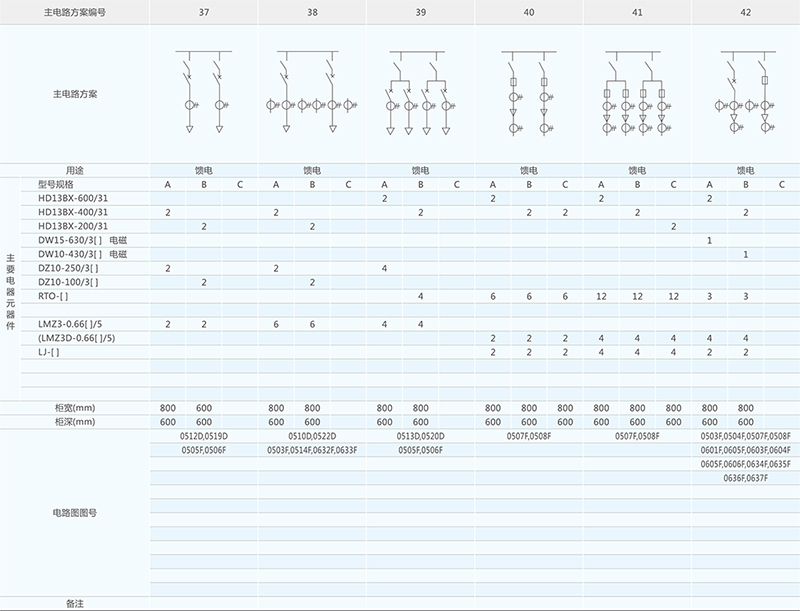The image size is (800, 611).
Task: Click the 备注 row label at bottom
Action: 75,604
